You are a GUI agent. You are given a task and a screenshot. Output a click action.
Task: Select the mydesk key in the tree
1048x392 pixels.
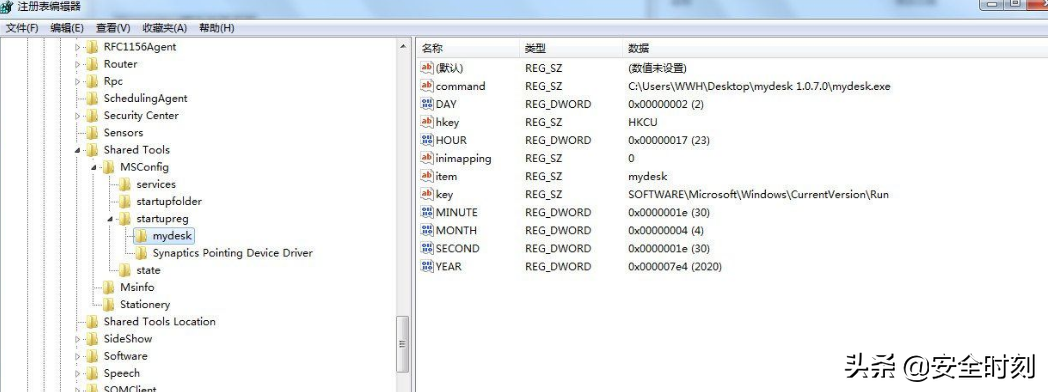point(172,236)
